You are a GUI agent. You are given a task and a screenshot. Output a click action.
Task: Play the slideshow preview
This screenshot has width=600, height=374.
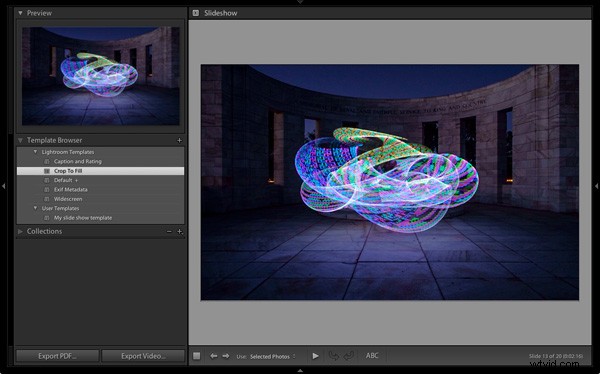pyautogui.click(x=315, y=356)
